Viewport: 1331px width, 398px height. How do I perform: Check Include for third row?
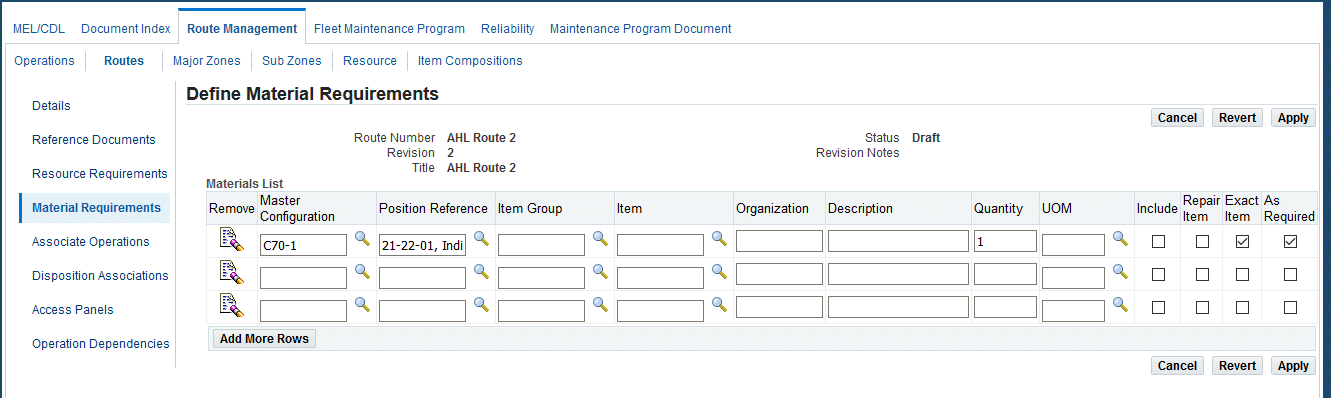[x=1158, y=307]
